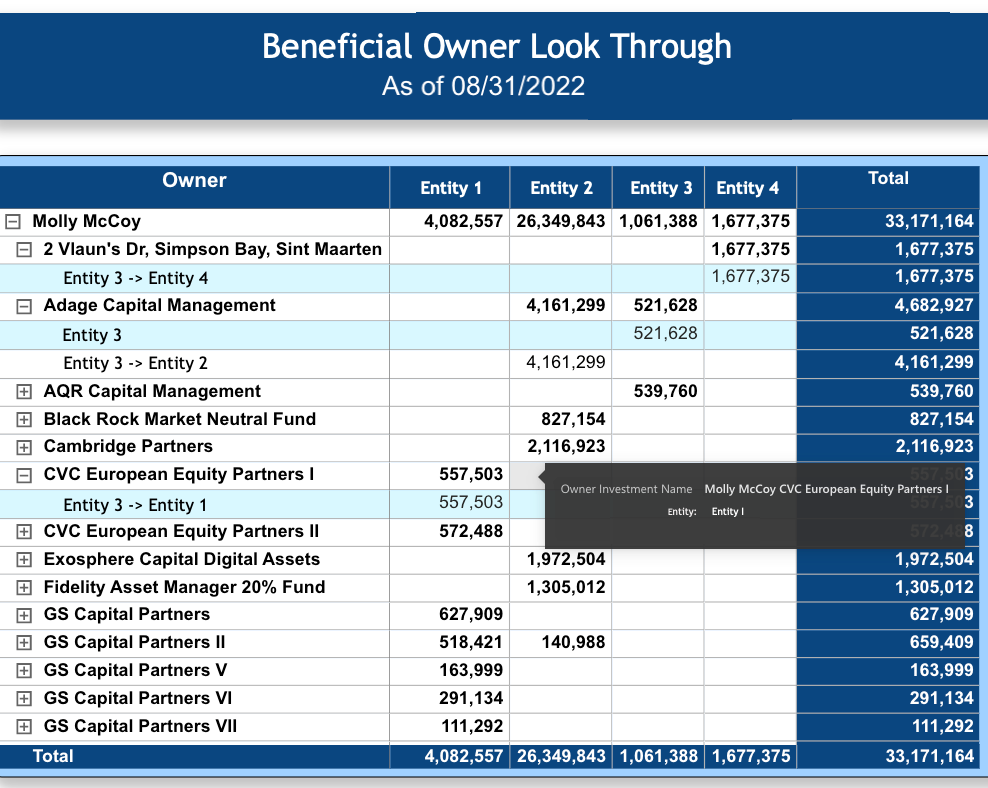Click the "Total" label in the bottom row

[x=53, y=756]
